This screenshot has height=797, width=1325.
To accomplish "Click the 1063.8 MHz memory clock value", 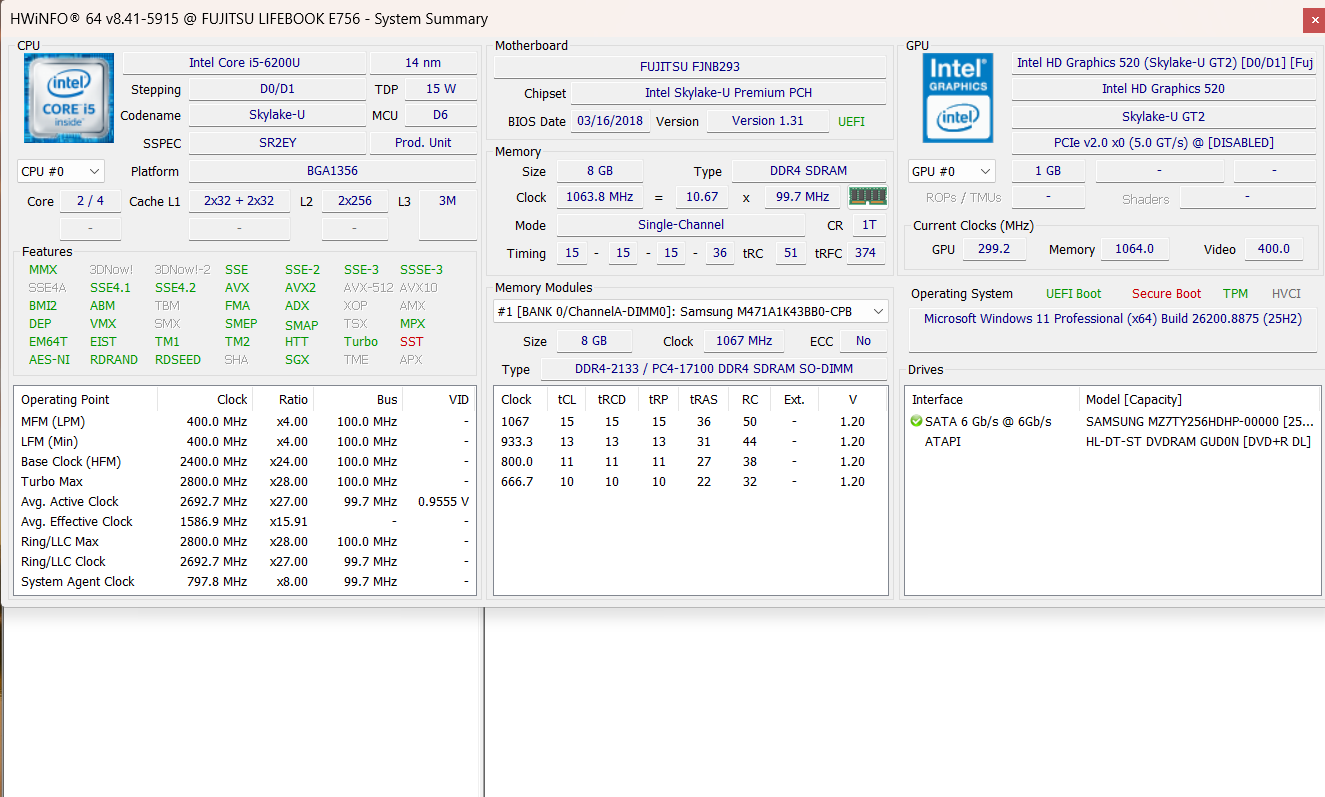I will point(600,197).
